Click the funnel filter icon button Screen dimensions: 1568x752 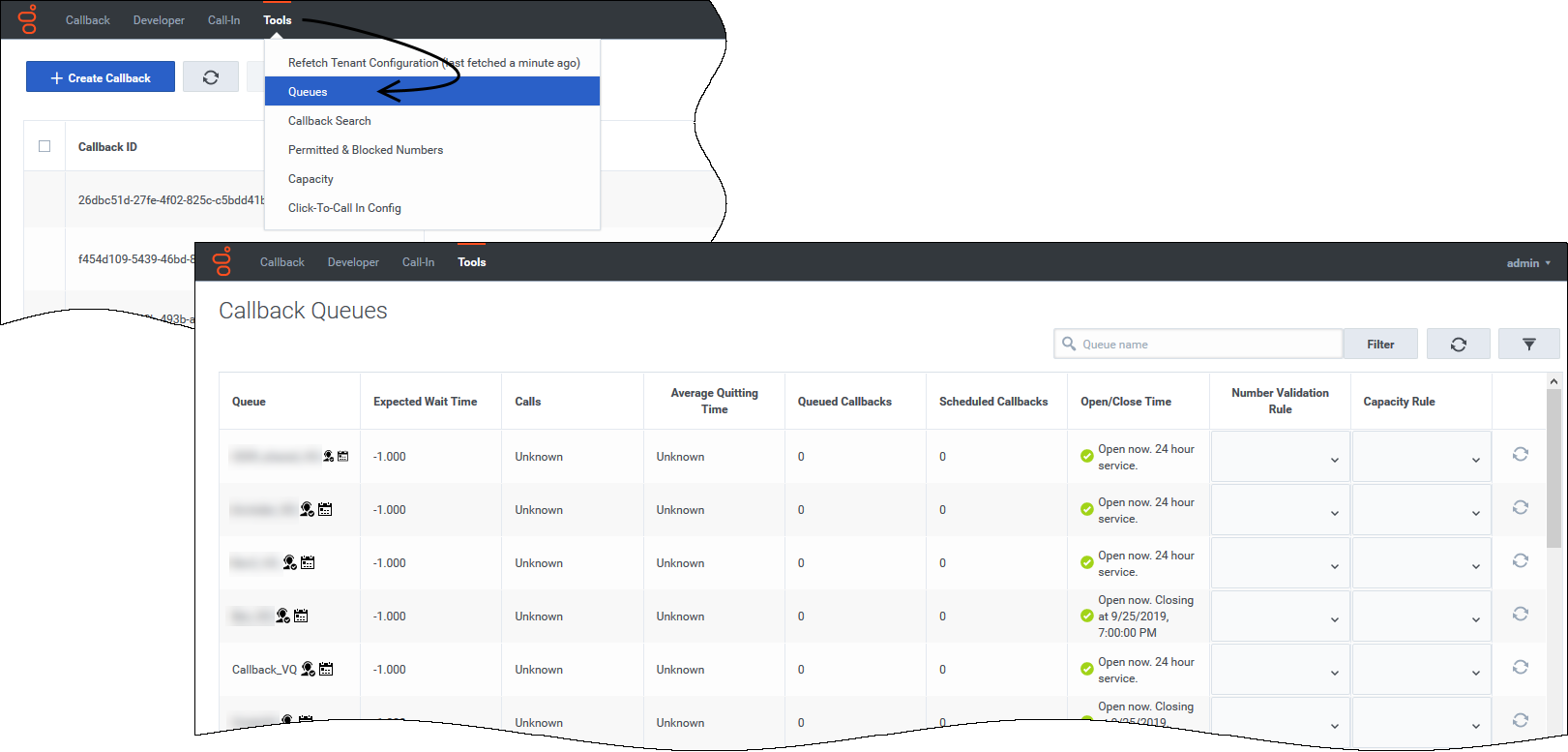tap(1528, 345)
